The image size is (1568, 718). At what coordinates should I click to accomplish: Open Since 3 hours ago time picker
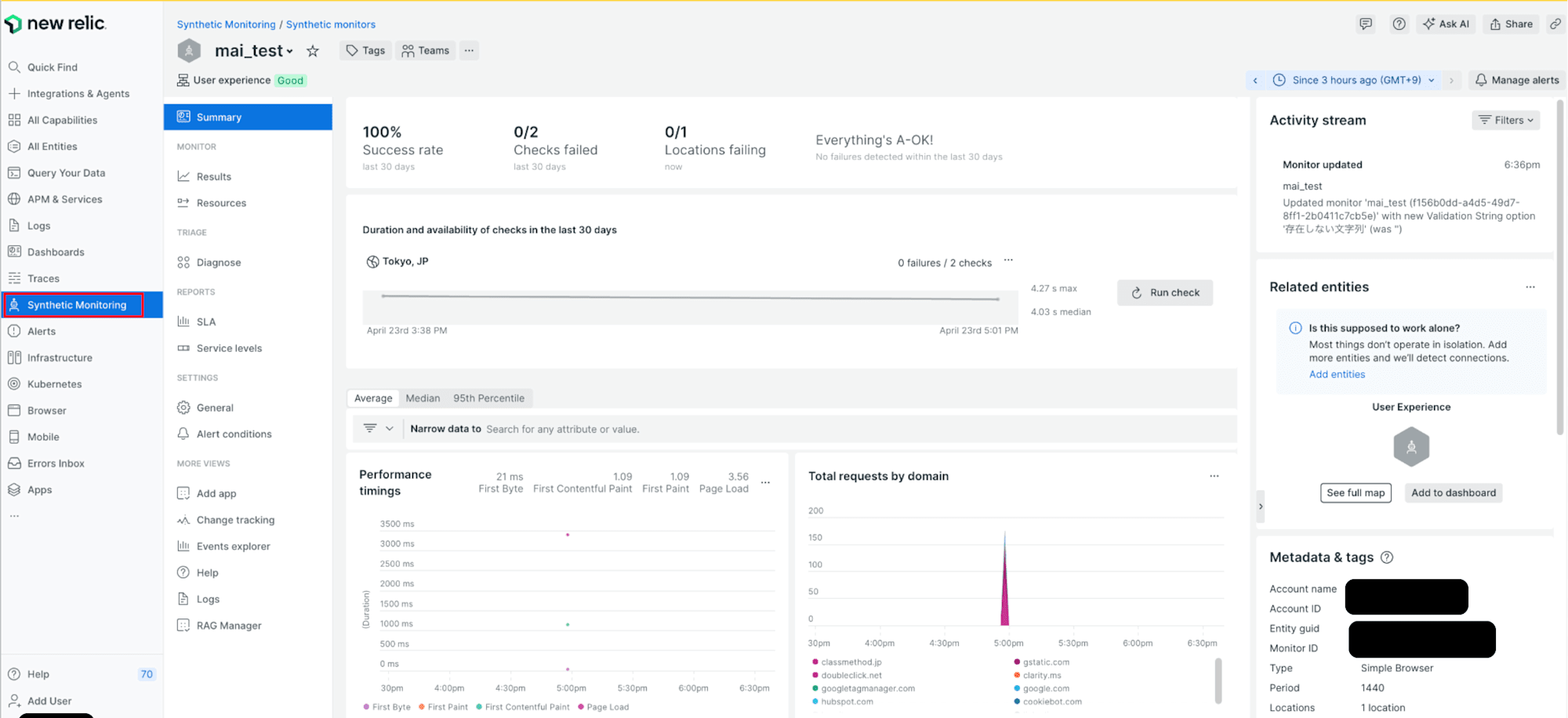(1353, 80)
